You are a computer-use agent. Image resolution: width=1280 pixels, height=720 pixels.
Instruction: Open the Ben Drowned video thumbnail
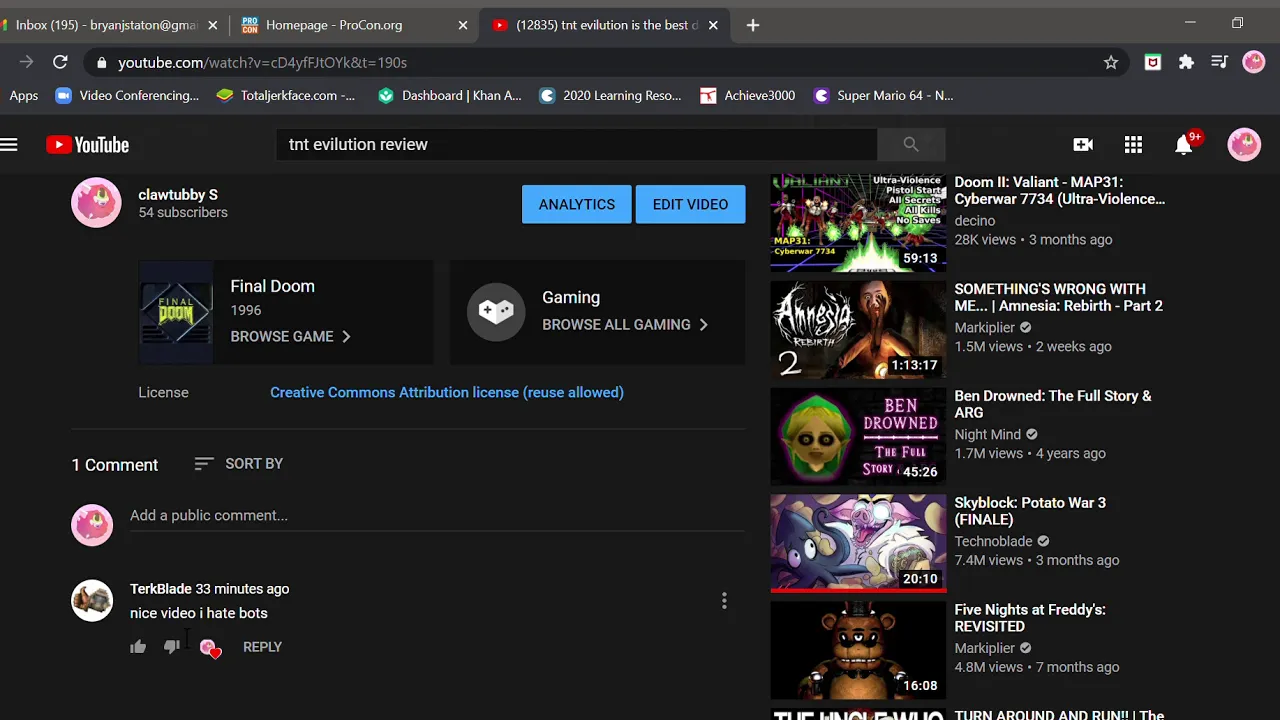point(858,437)
